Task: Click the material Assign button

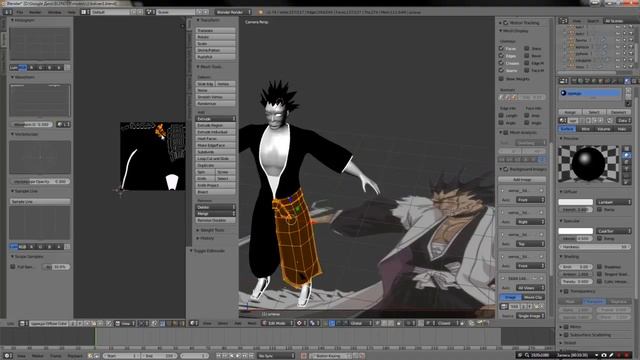Action: (570, 112)
